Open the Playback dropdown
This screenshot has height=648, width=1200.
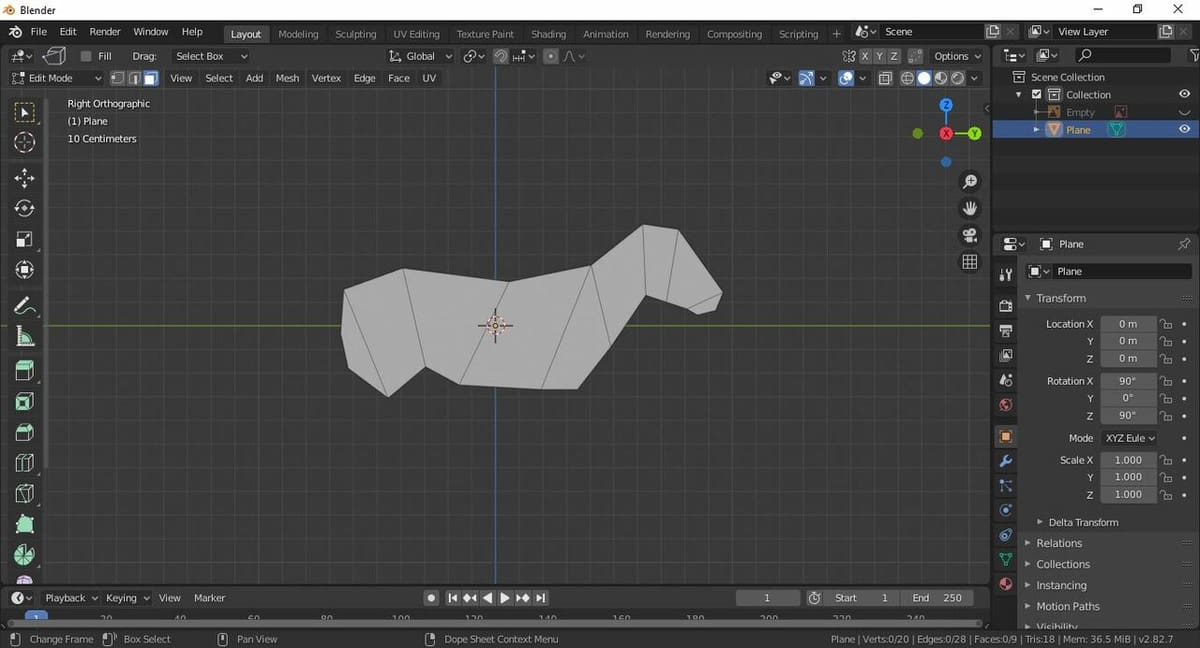pyautogui.click(x=71, y=598)
